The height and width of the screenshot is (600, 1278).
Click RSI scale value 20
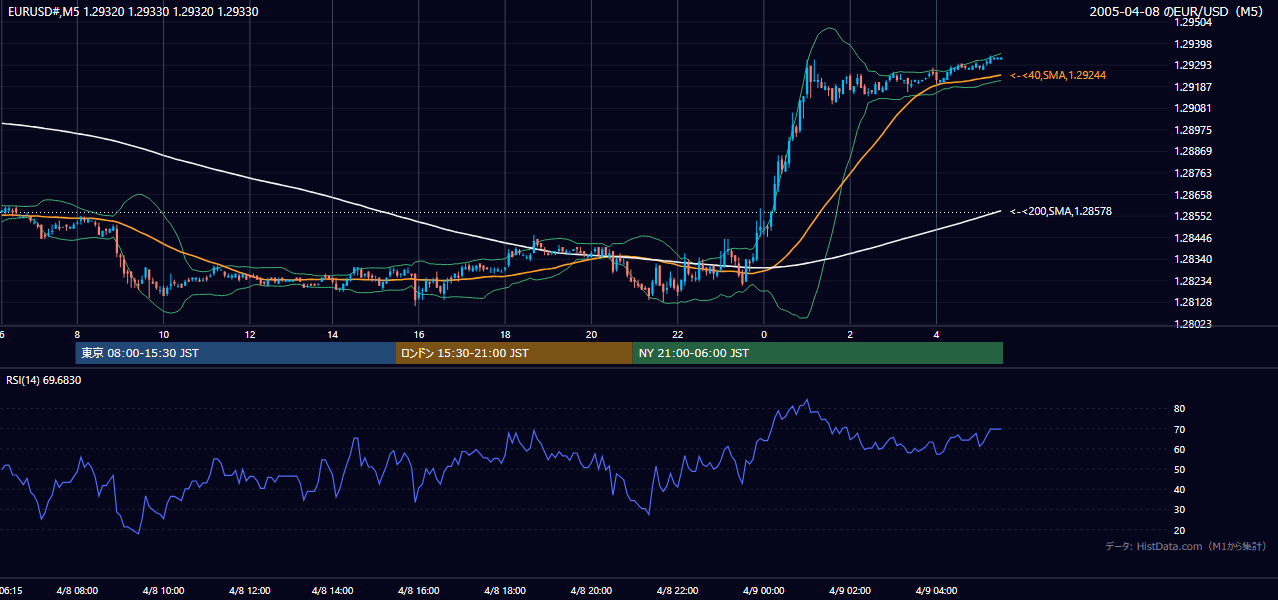[1179, 530]
